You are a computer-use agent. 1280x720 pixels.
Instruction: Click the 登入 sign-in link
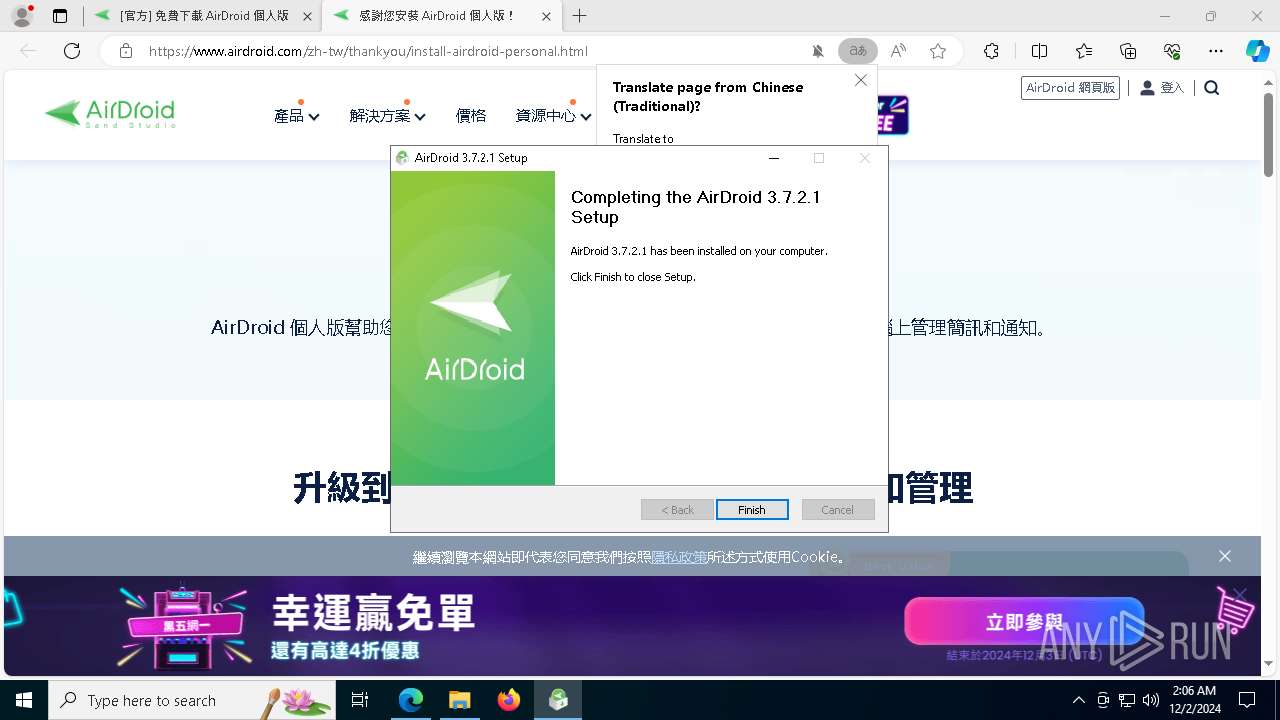click(x=1163, y=88)
